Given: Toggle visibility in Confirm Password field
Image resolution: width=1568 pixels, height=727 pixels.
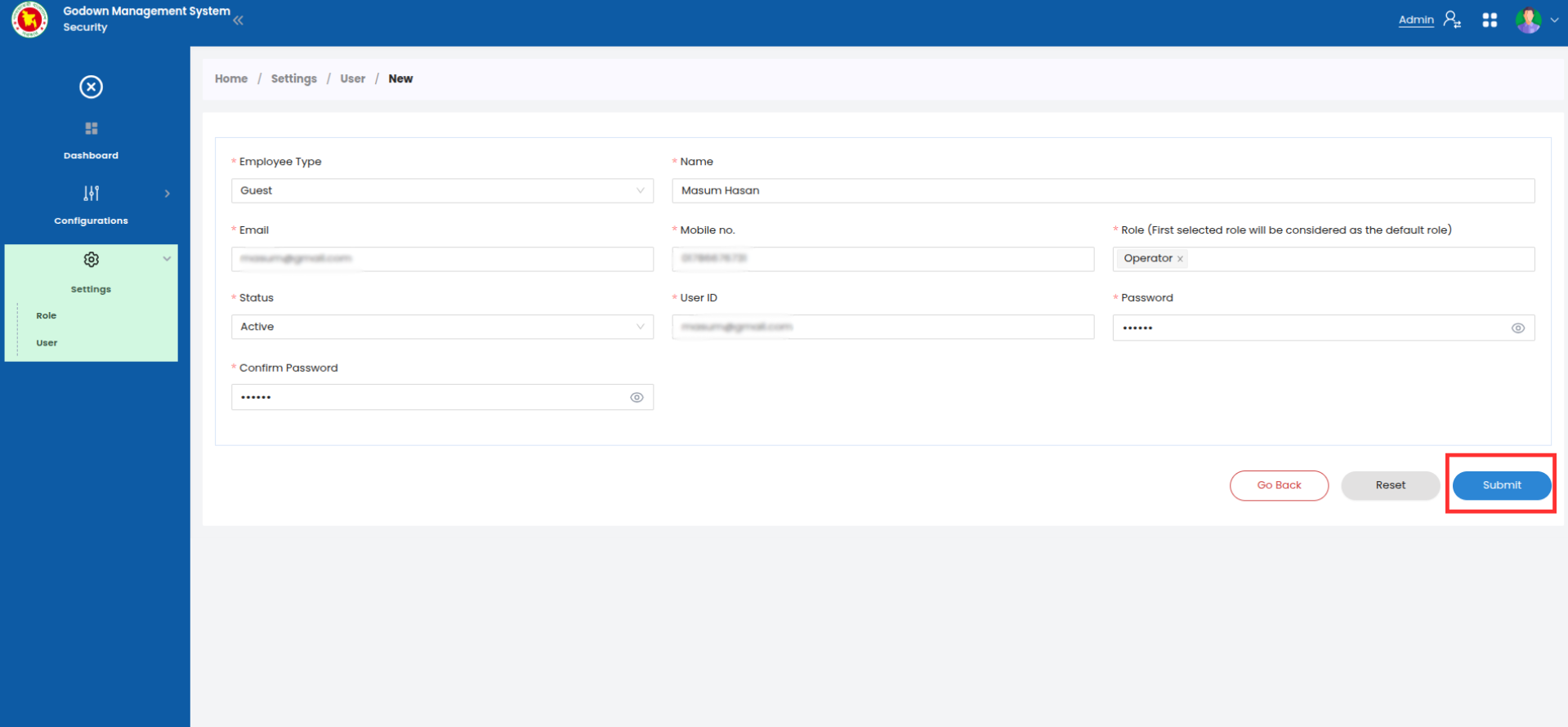Looking at the screenshot, I should click(x=637, y=397).
